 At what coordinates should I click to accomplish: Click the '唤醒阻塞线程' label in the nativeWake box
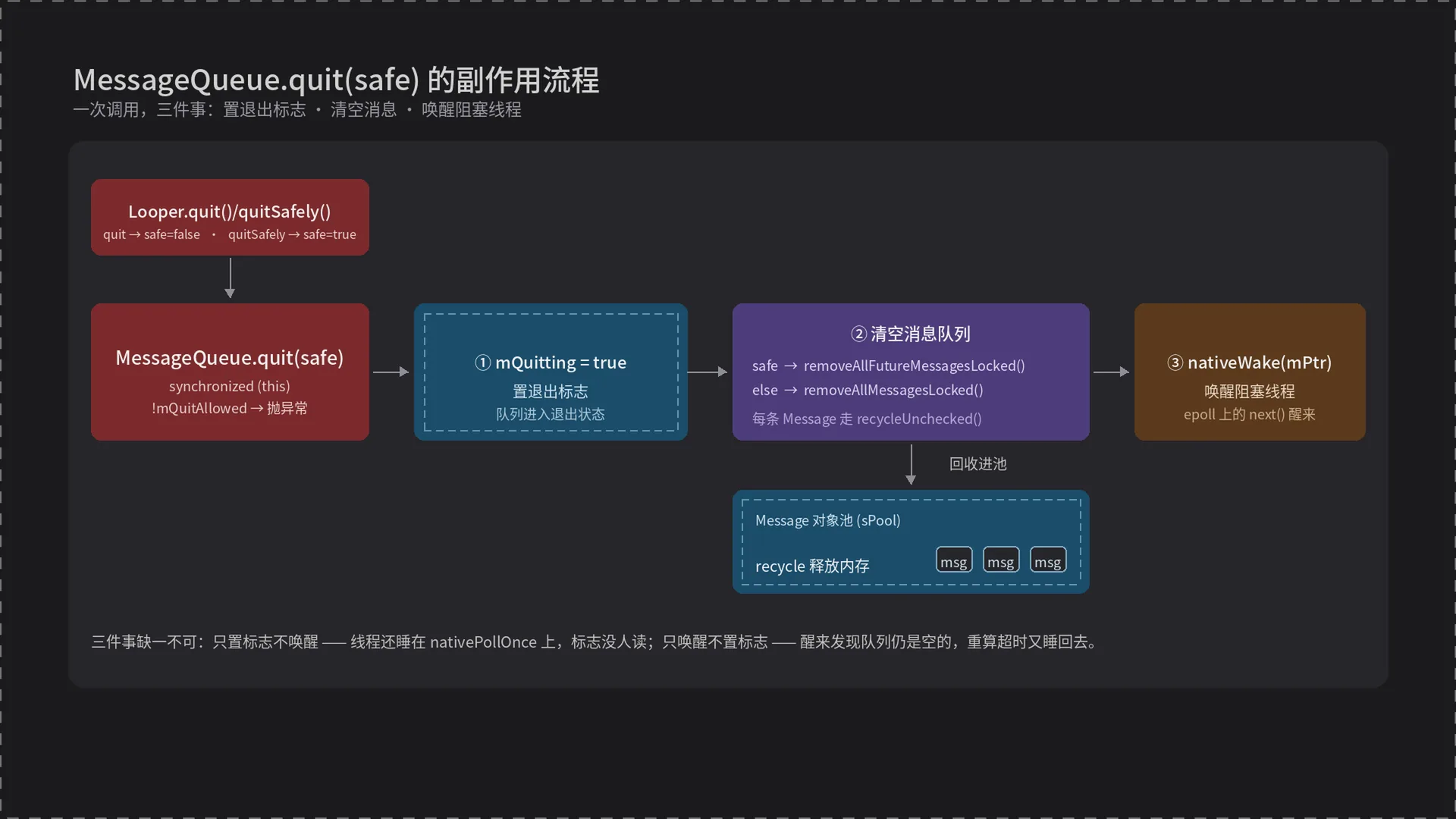point(1250,391)
